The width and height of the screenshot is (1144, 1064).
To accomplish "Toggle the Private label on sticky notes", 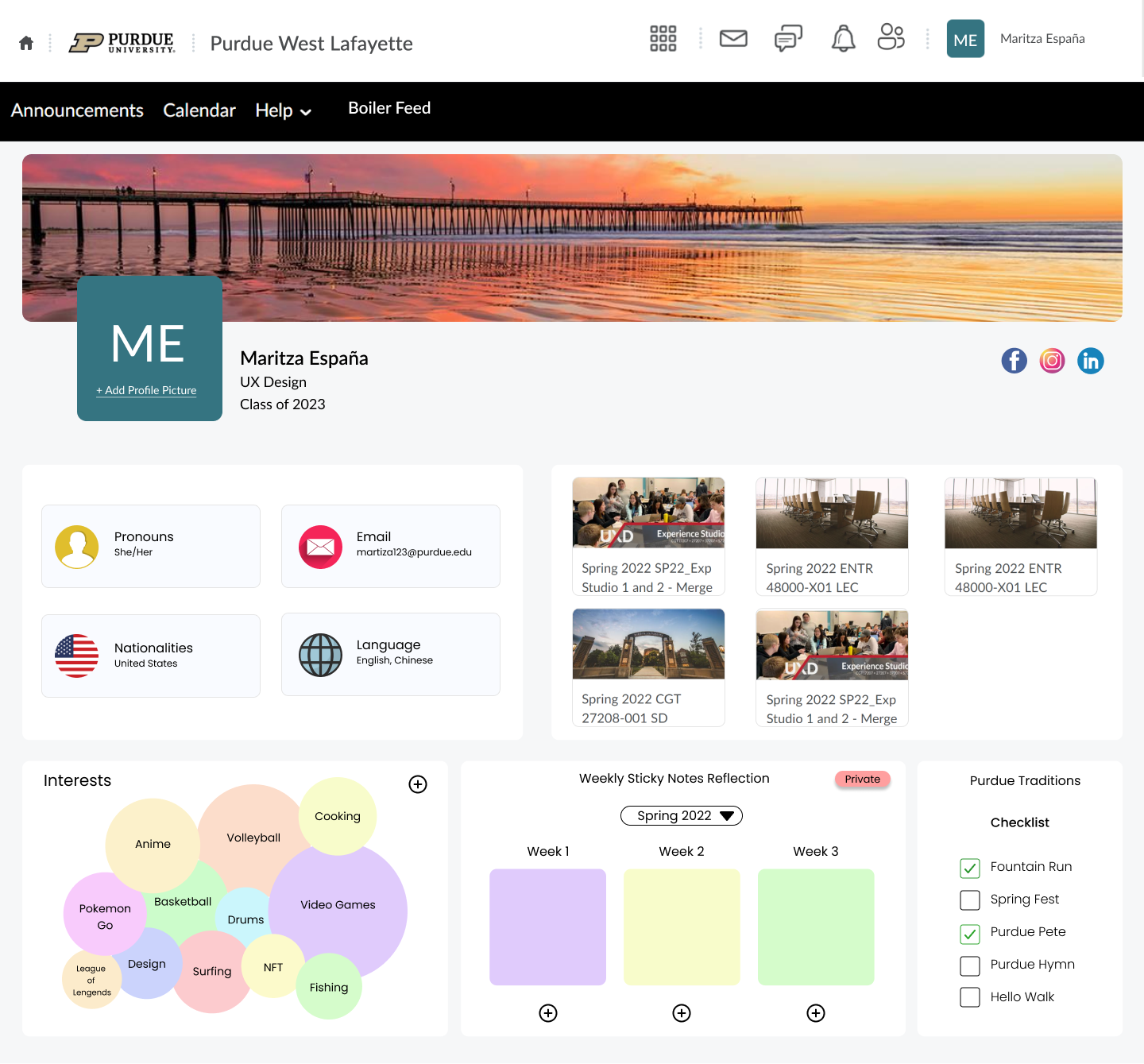I will click(863, 780).
